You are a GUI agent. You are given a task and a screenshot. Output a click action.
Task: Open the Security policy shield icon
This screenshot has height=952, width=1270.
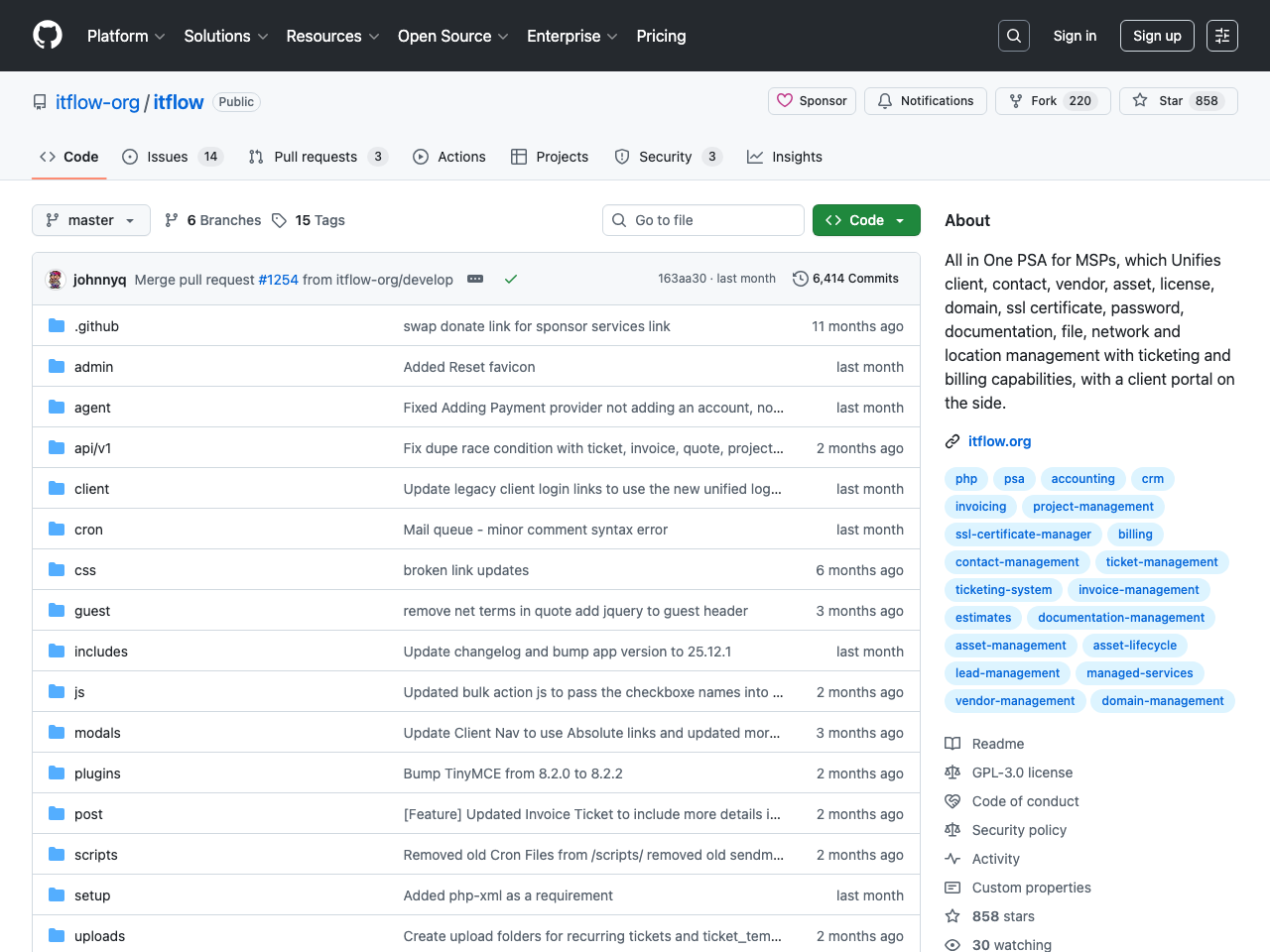(952, 830)
